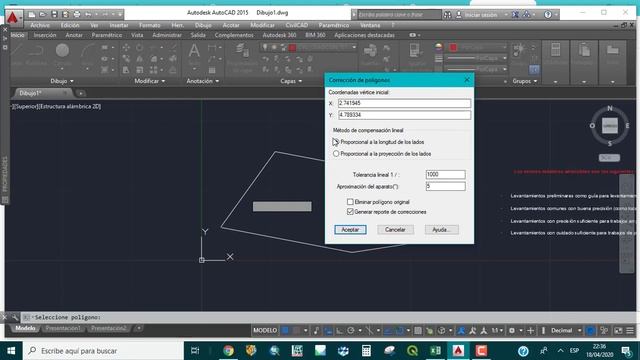Click the clipboard paste icon in ribbon
The height and width of the screenshot is (360, 640).
[x=584, y=50]
